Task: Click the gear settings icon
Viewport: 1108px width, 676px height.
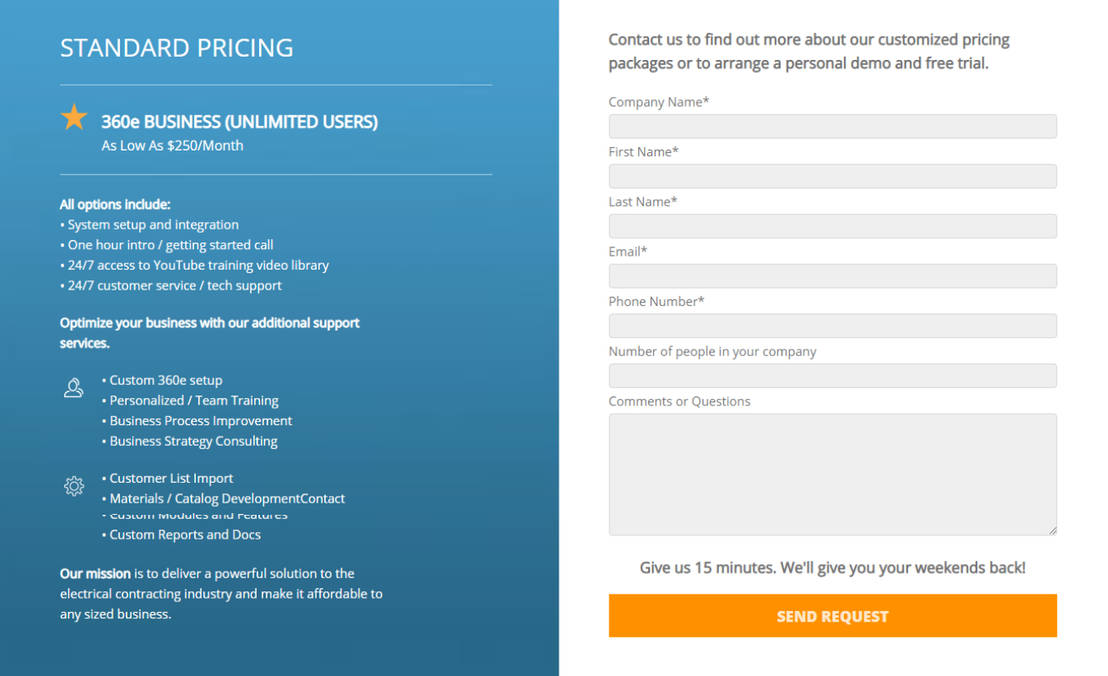Action: pyautogui.click(x=74, y=486)
